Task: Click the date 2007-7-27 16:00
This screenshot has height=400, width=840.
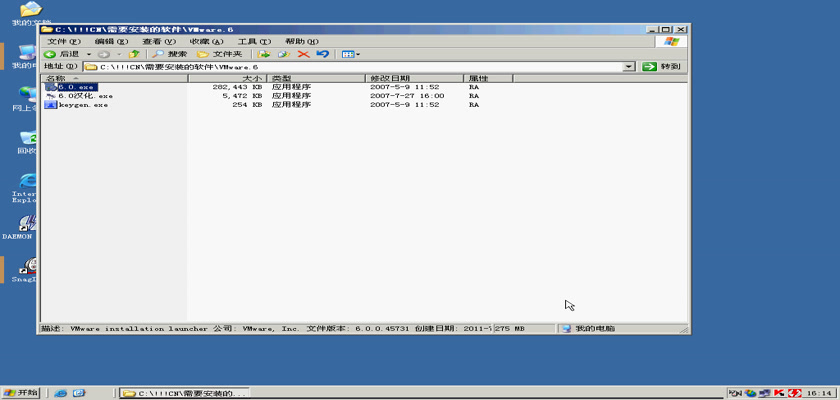Action: pyautogui.click(x=407, y=96)
